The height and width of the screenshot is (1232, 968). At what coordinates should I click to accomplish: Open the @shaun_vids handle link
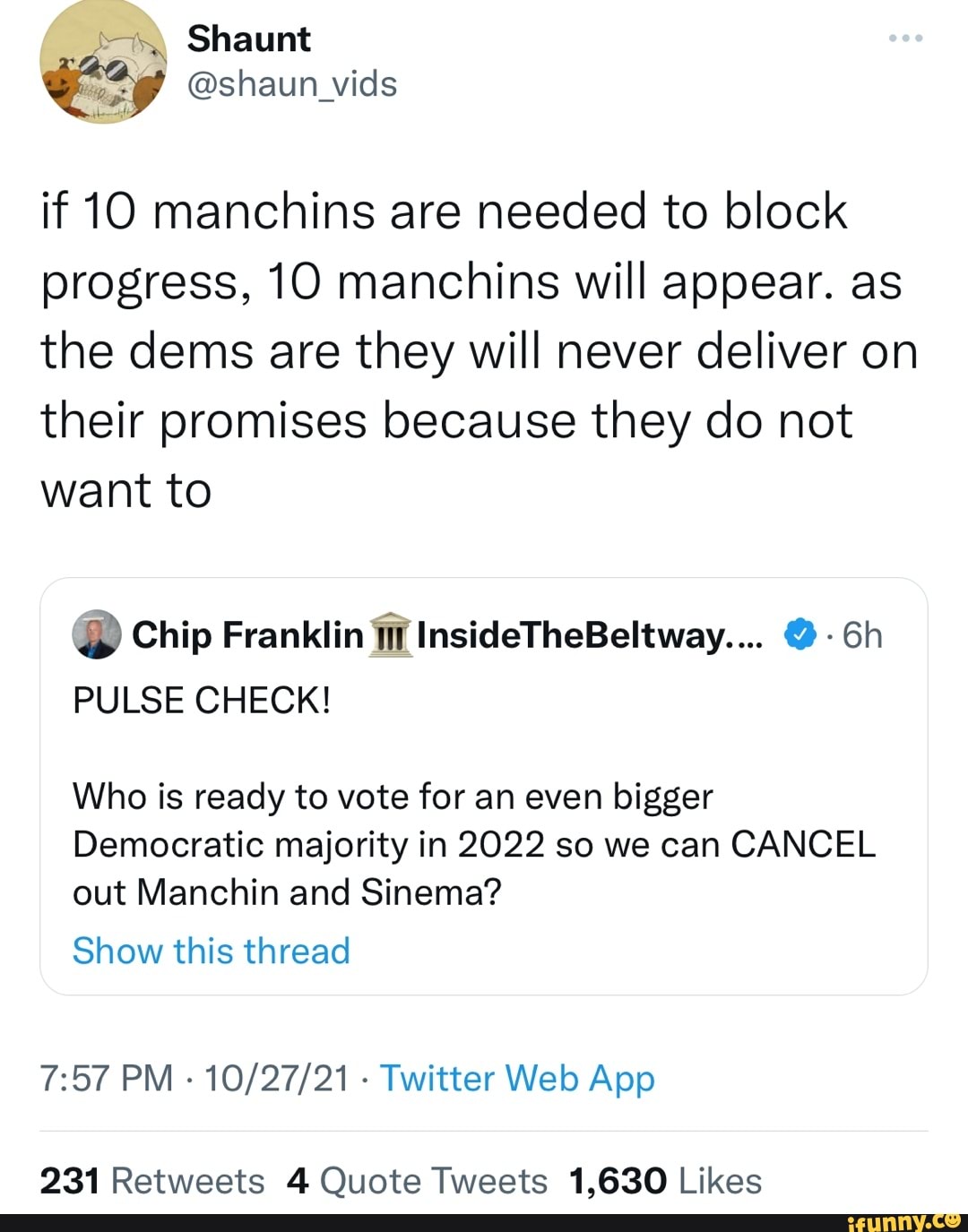[x=291, y=84]
